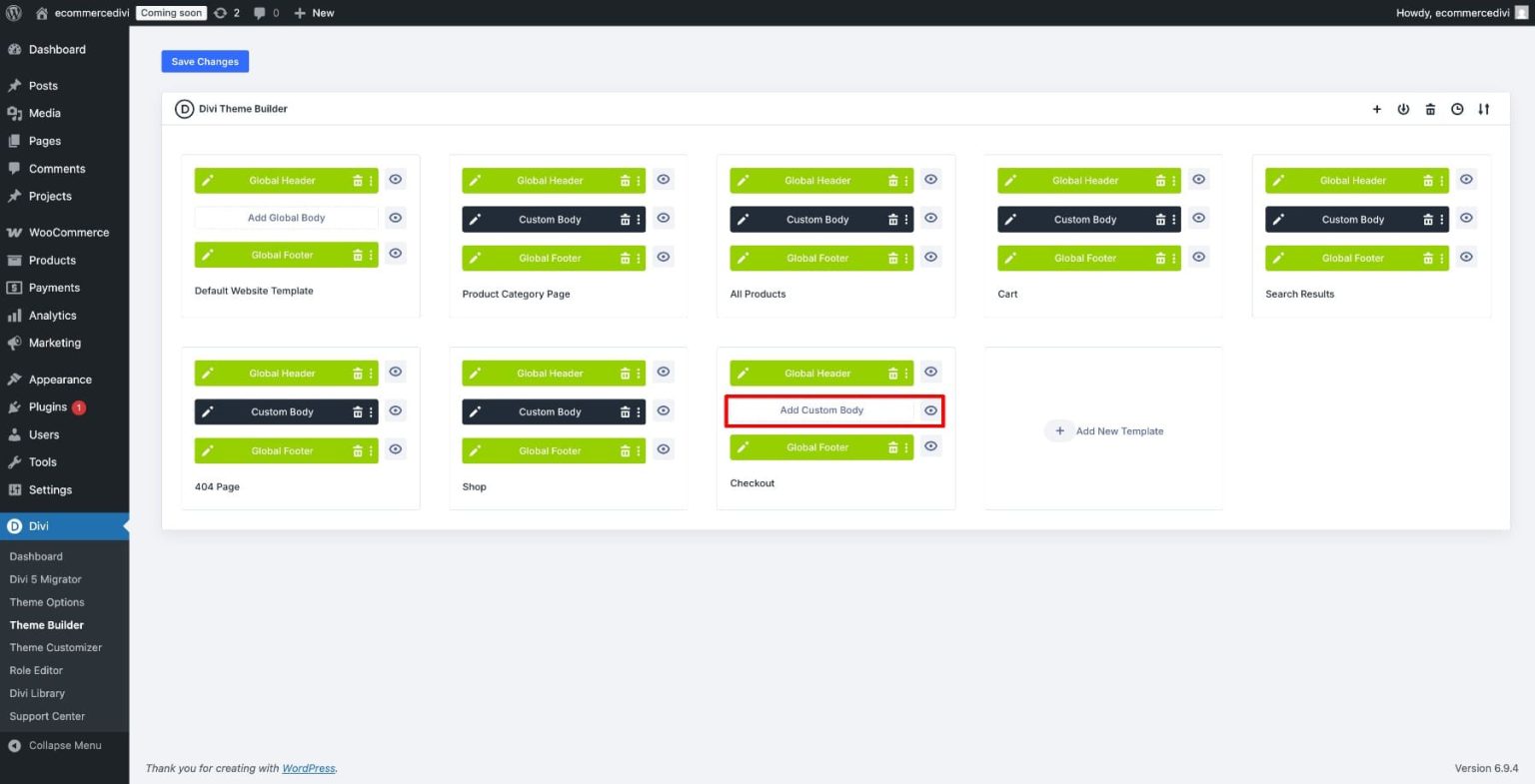Toggle visibility of Checkout custom body
This screenshot has height=784, width=1535.
[930, 410]
